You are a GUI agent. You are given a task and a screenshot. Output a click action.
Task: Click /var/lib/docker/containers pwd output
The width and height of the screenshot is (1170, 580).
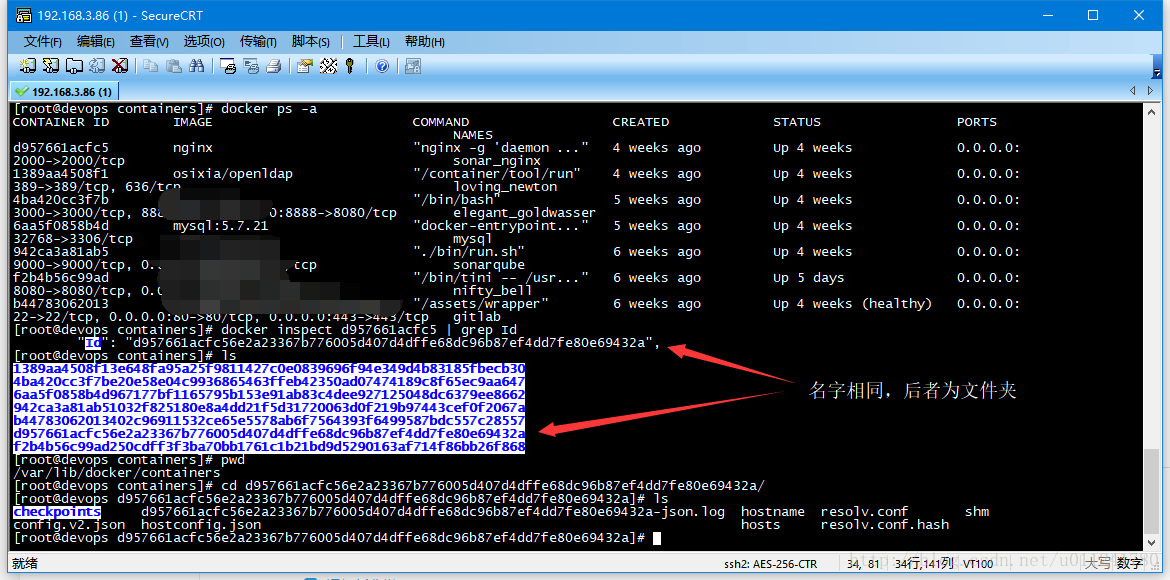tap(116, 473)
